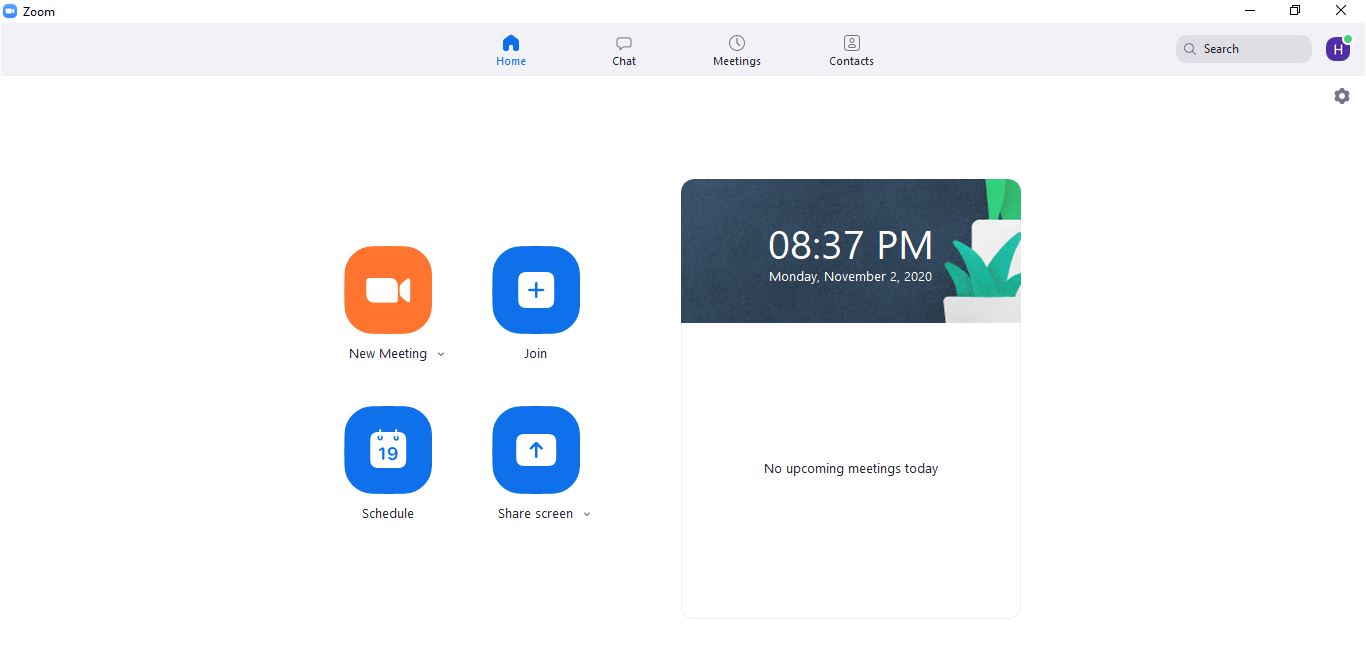1366x647 pixels.
Task: Expand the Share screen options arrow
Action: tap(587, 514)
